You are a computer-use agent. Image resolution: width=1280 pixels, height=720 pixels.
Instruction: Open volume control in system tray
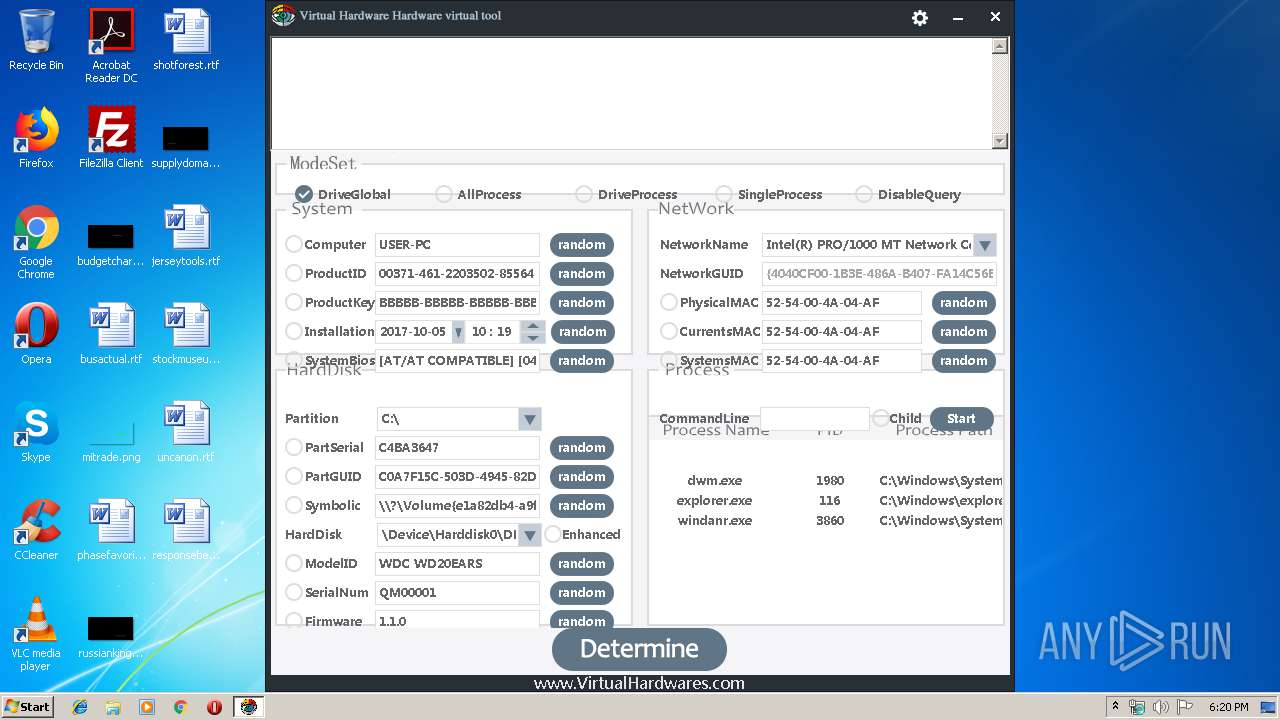click(x=1161, y=707)
